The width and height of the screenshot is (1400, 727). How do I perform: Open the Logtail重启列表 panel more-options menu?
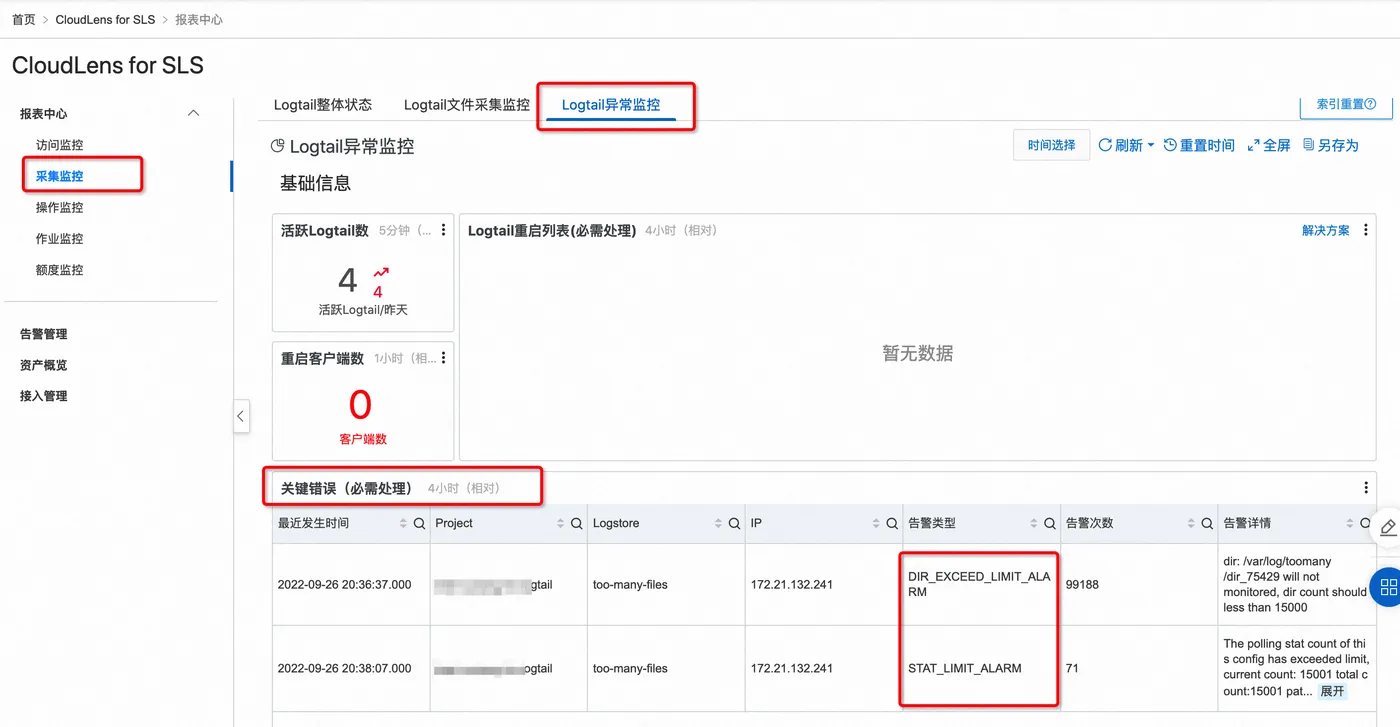point(1366,230)
